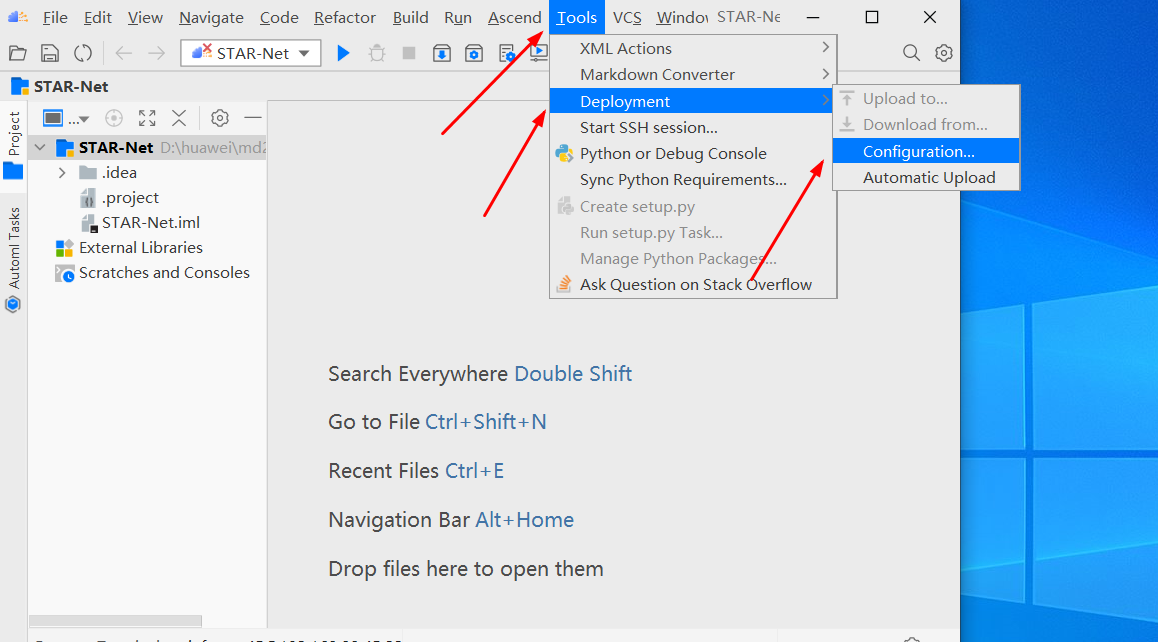This screenshot has width=1158, height=642.
Task: Select the .project file in tree
Action: click(x=130, y=198)
